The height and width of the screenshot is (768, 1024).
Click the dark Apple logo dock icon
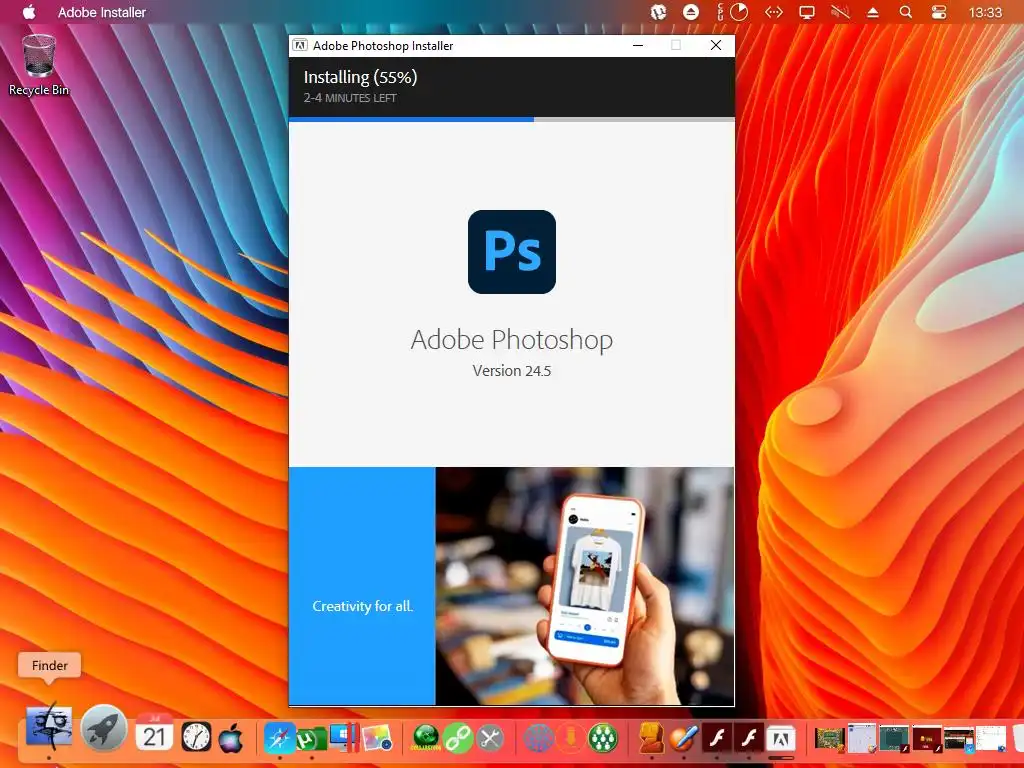pos(231,738)
